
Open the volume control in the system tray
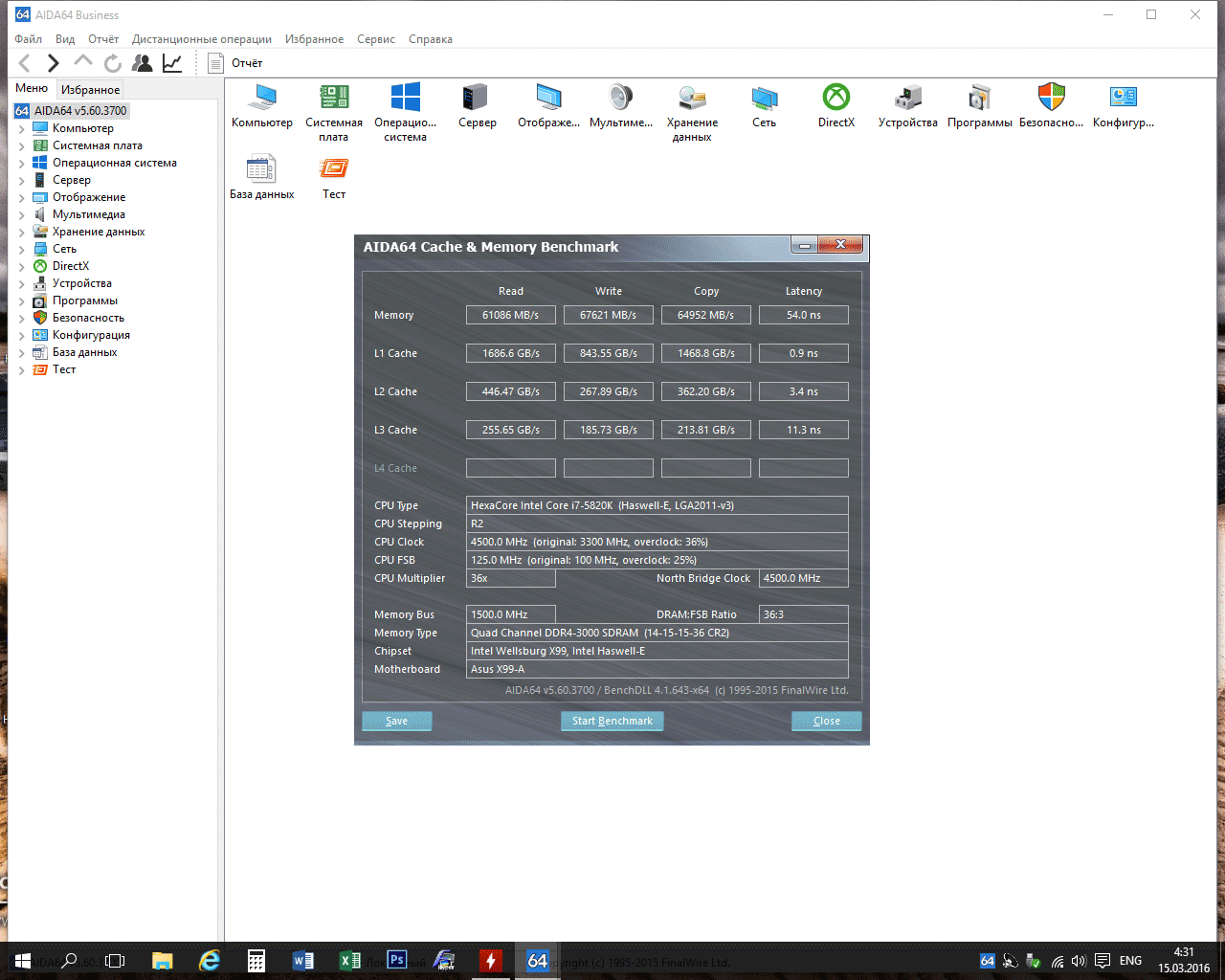click(x=1079, y=961)
